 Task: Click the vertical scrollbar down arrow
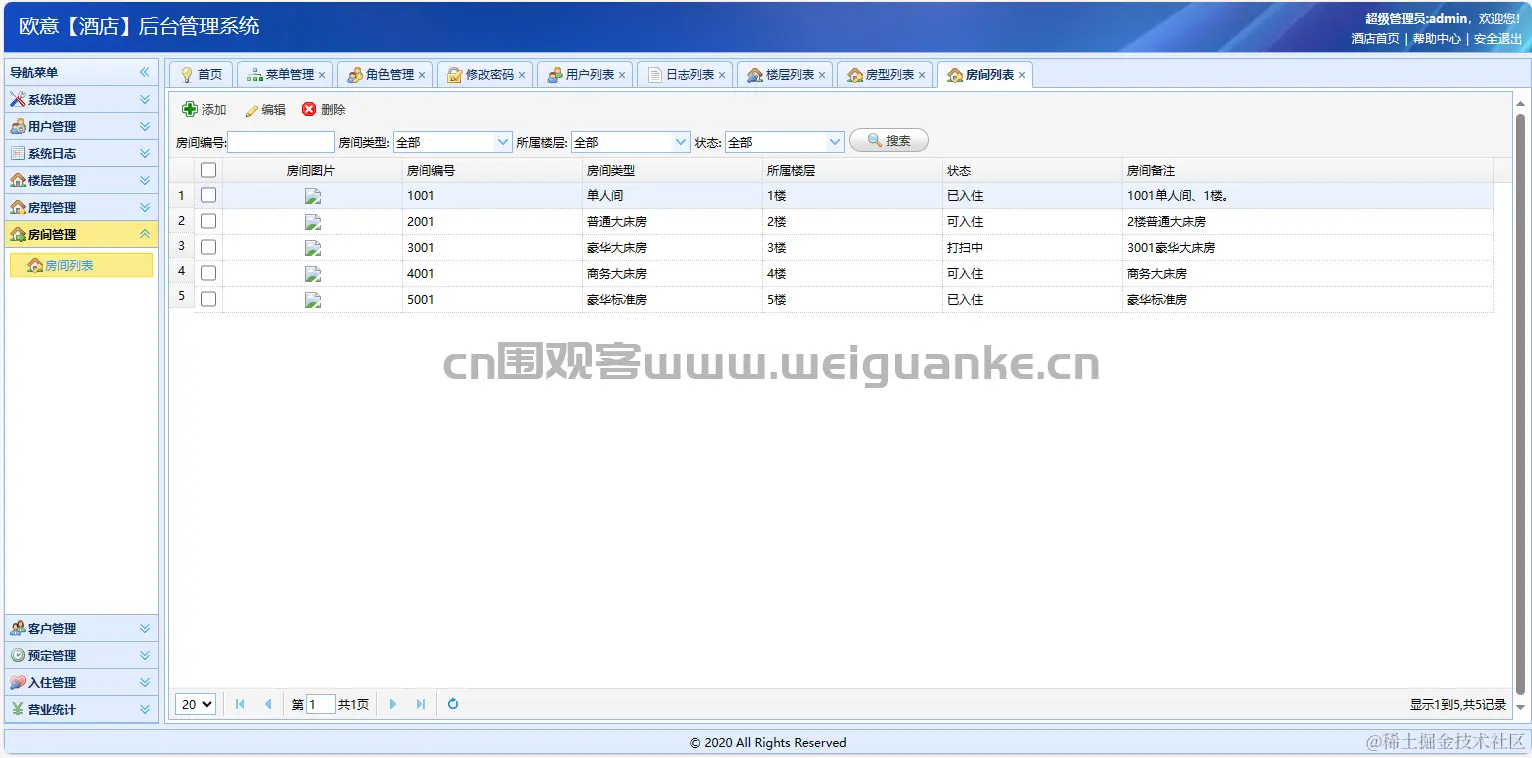pyautogui.click(x=1520, y=707)
